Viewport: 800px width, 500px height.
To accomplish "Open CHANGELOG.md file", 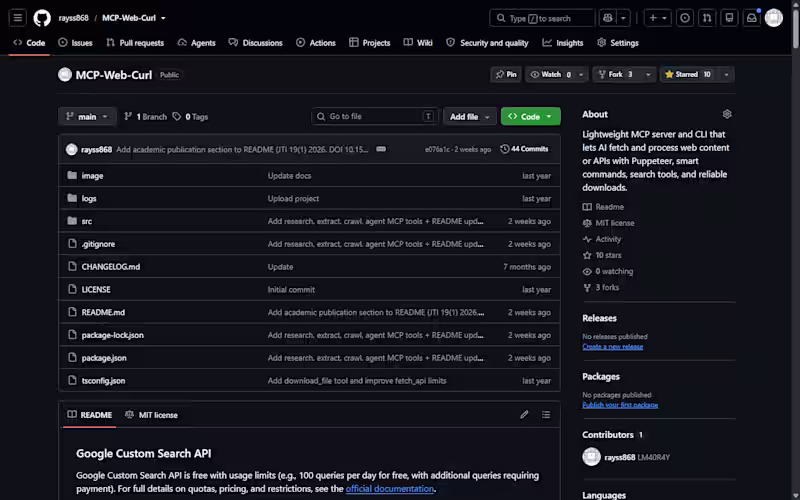I will point(111,266).
